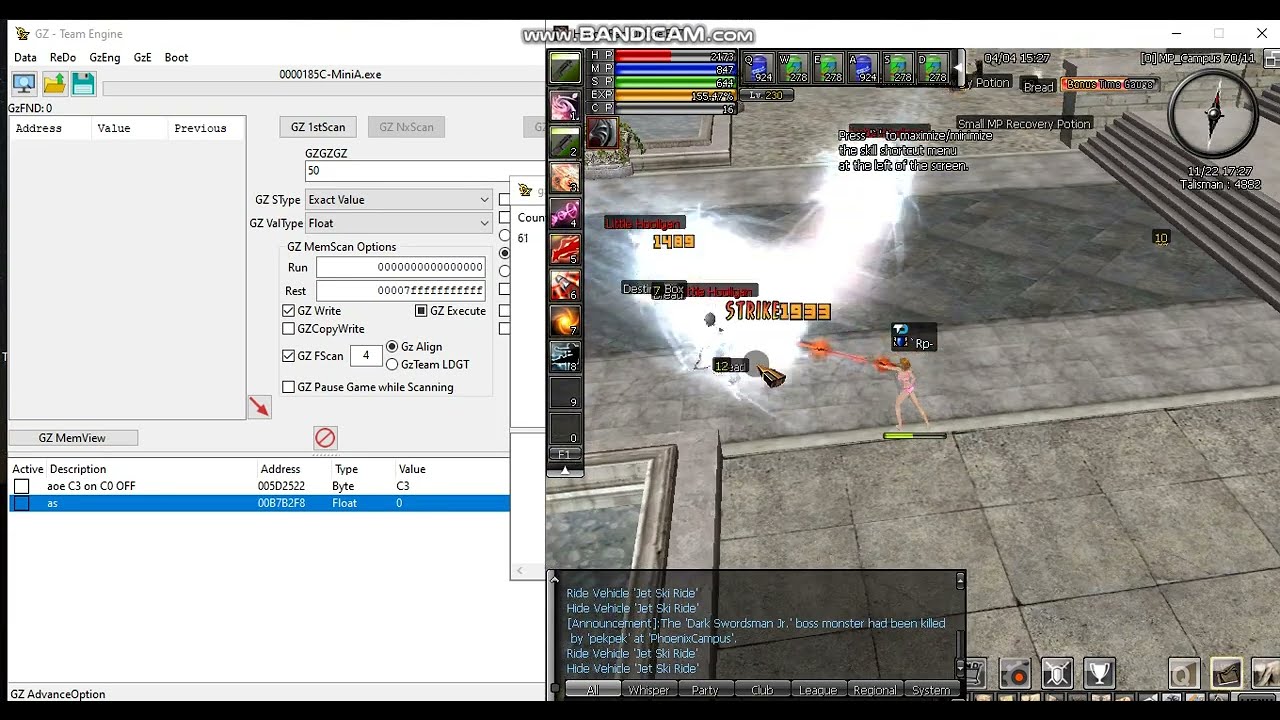Open the GzEng menu
The image size is (1280, 720).
105,58
